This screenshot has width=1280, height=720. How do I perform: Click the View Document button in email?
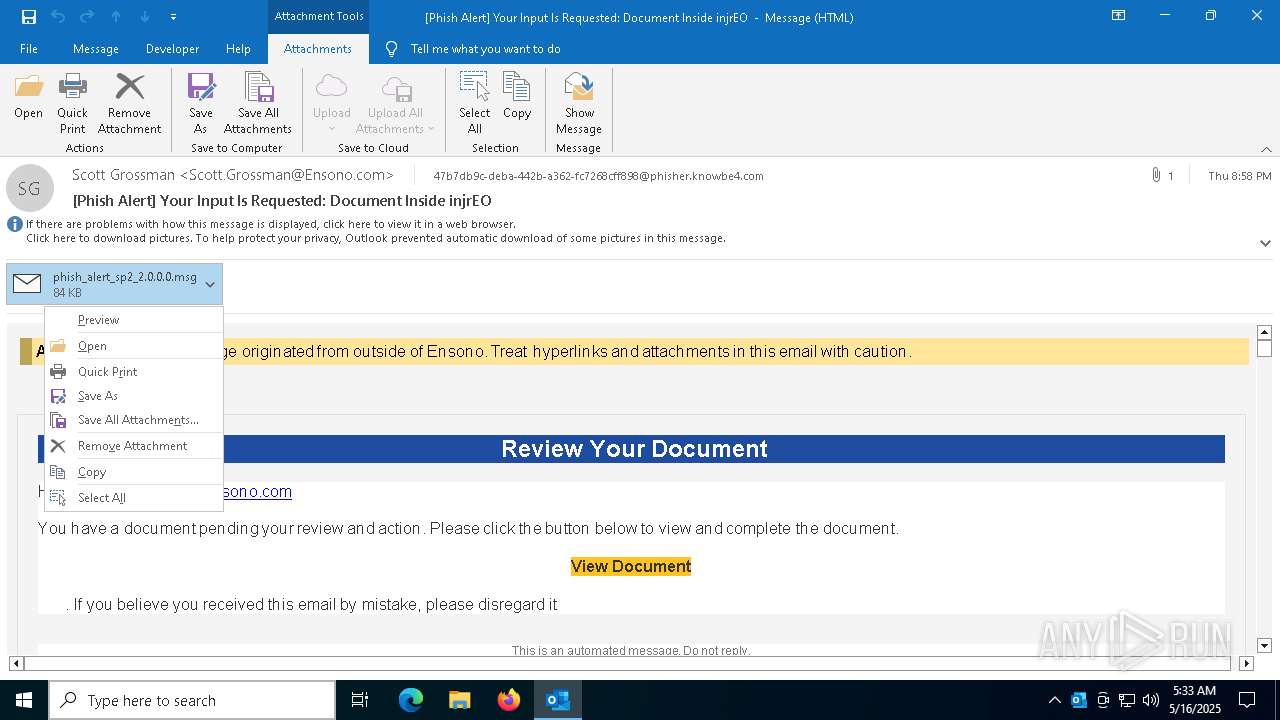tap(631, 566)
